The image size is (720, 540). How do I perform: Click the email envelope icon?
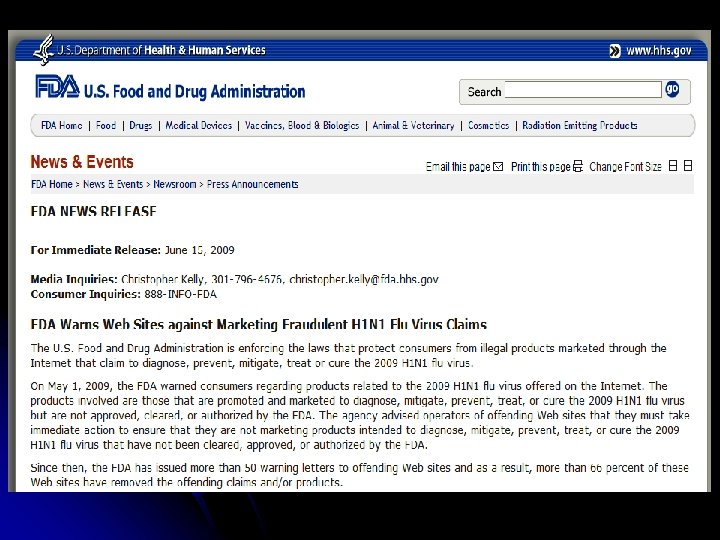(498, 166)
